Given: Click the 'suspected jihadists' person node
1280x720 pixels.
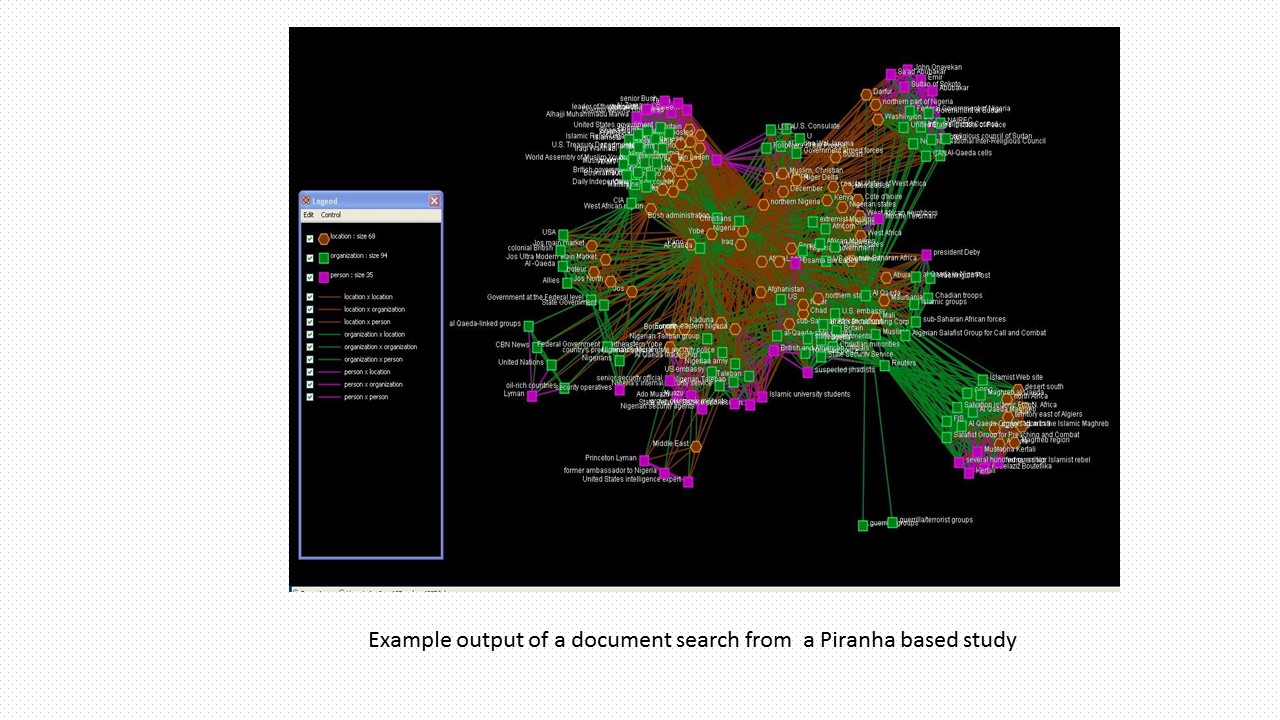Looking at the screenshot, I should click(807, 372).
